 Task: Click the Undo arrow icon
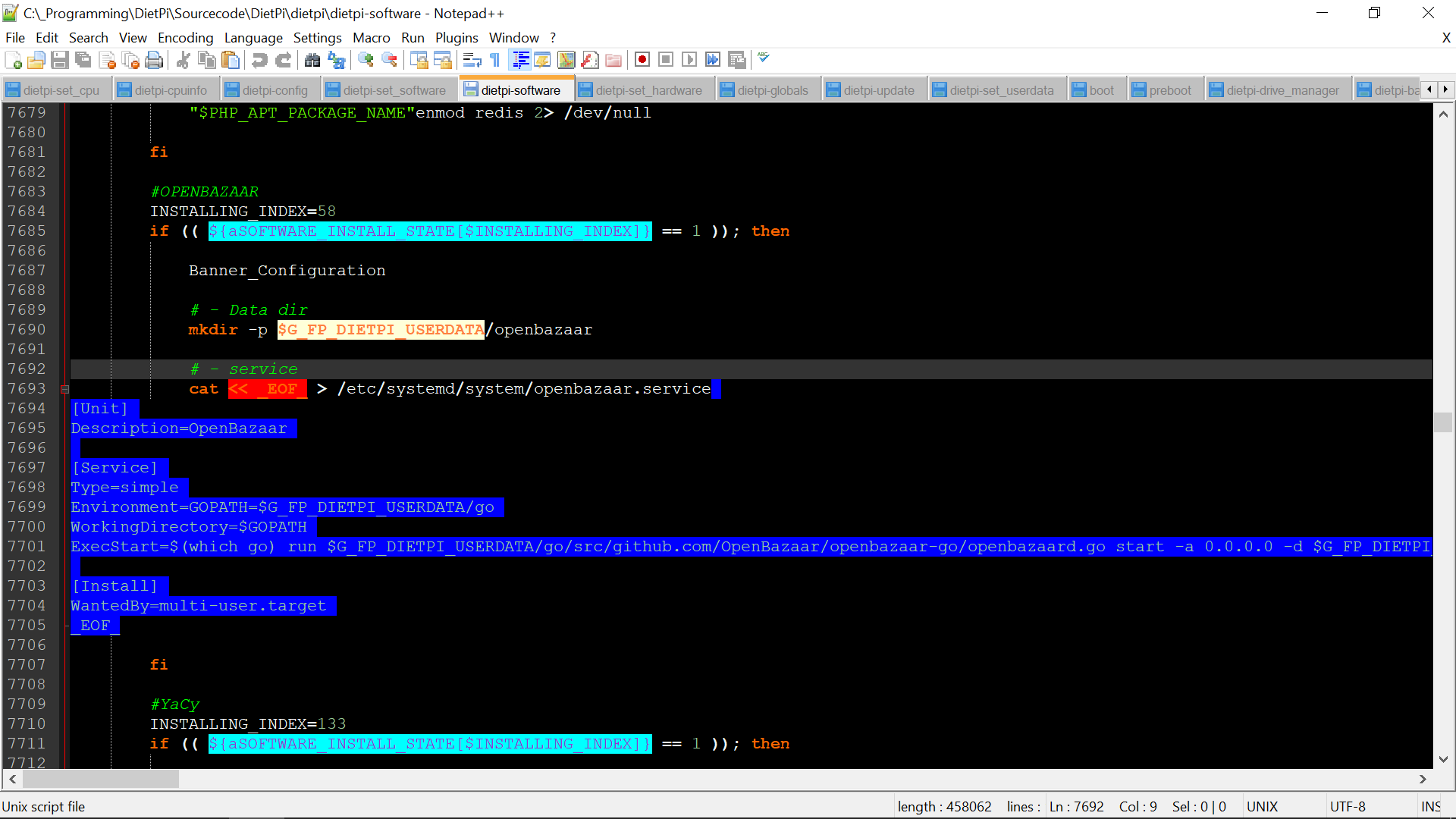(x=259, y=60)
